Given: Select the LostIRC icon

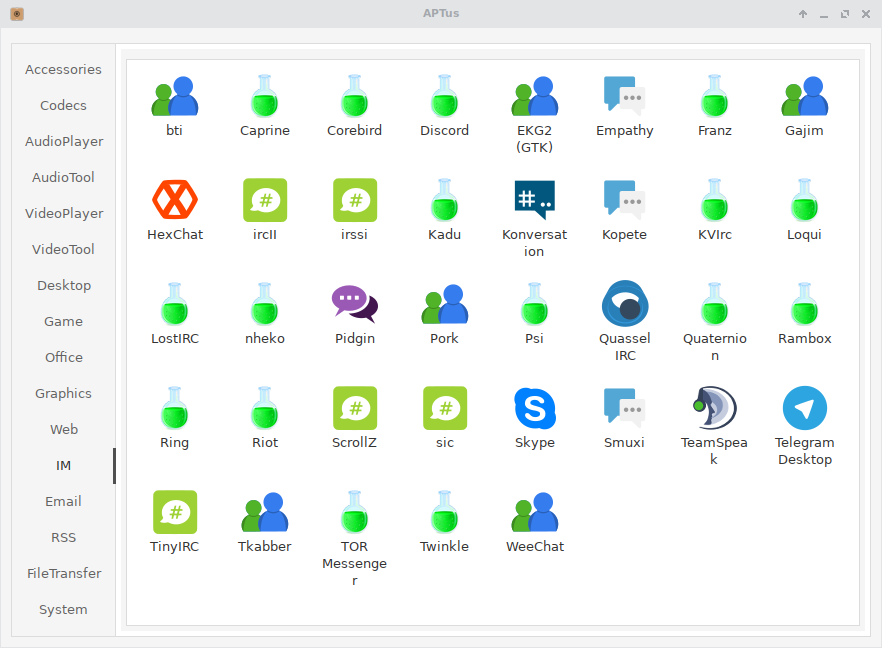Looking at the screenshot, I should pos(174,304).
